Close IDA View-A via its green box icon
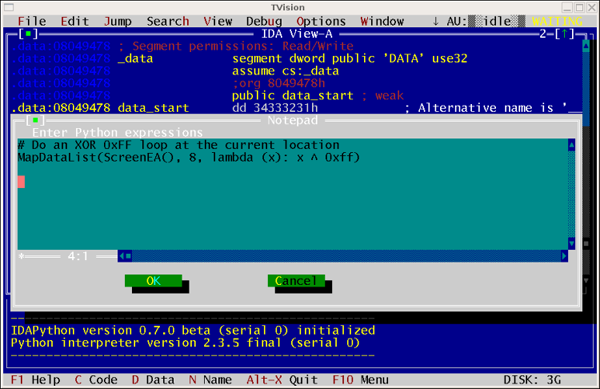 click(28, 34)
